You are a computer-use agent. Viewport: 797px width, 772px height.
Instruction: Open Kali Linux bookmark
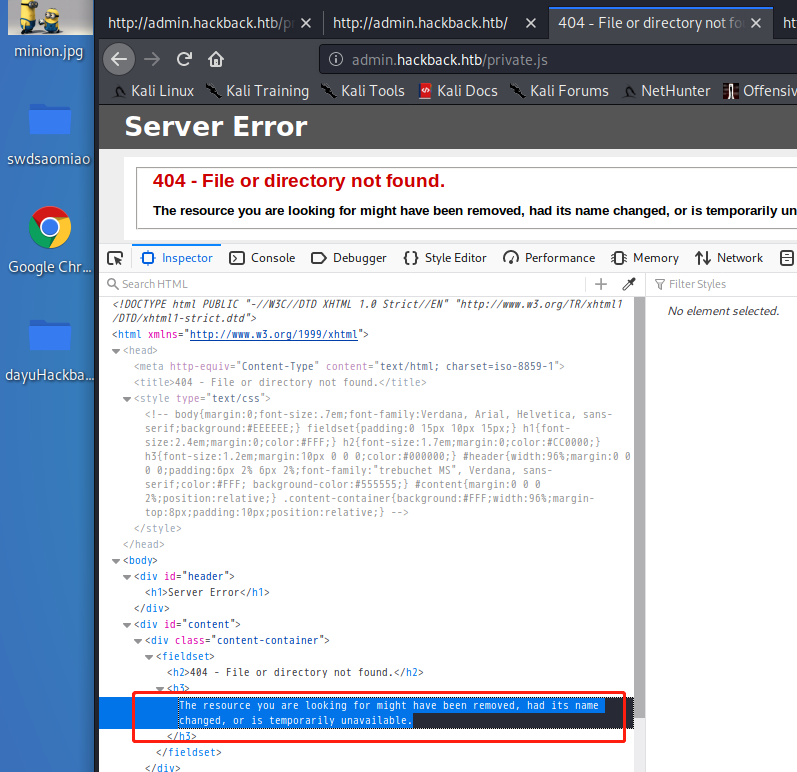[x=154, y=91]
